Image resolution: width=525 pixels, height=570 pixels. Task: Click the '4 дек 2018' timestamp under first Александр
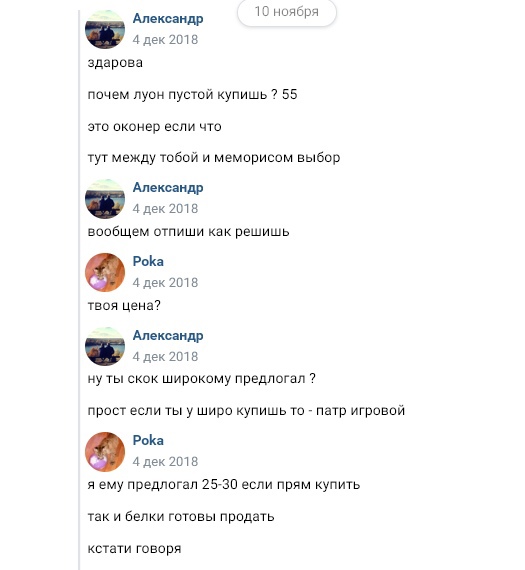click(x=165, y=40)
